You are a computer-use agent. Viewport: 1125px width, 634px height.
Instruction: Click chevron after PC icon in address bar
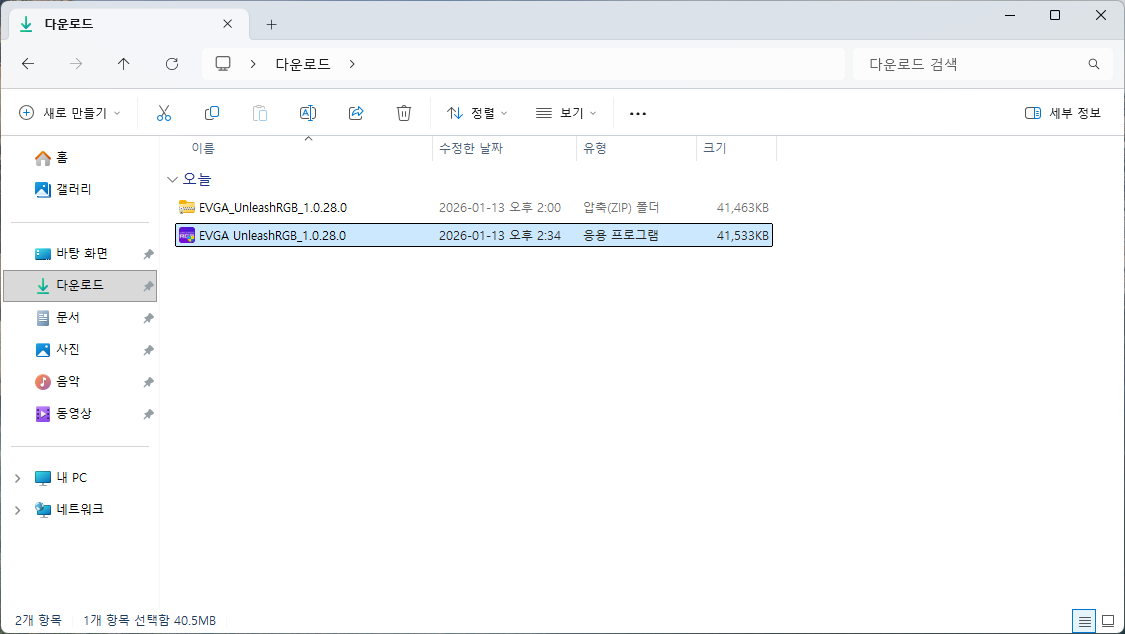pos(253,64)
